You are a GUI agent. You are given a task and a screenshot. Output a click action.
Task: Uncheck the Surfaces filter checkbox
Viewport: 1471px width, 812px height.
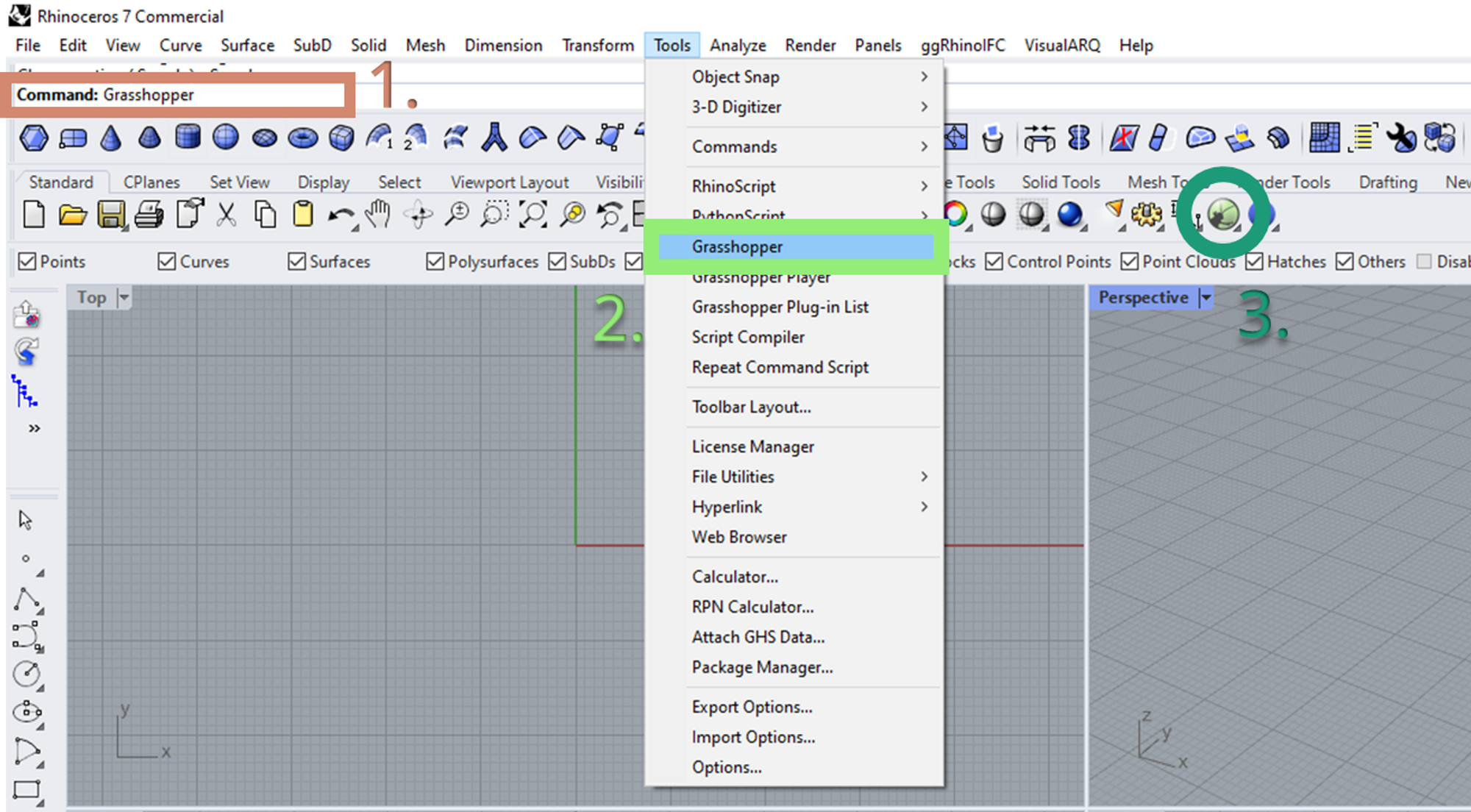tap(296, 261)
